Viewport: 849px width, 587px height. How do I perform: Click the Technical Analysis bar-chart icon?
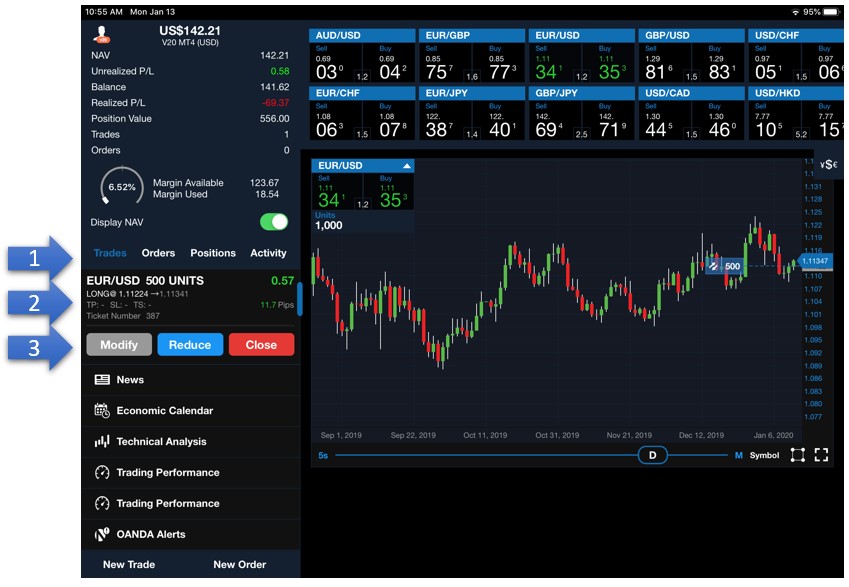coord(102,441)
